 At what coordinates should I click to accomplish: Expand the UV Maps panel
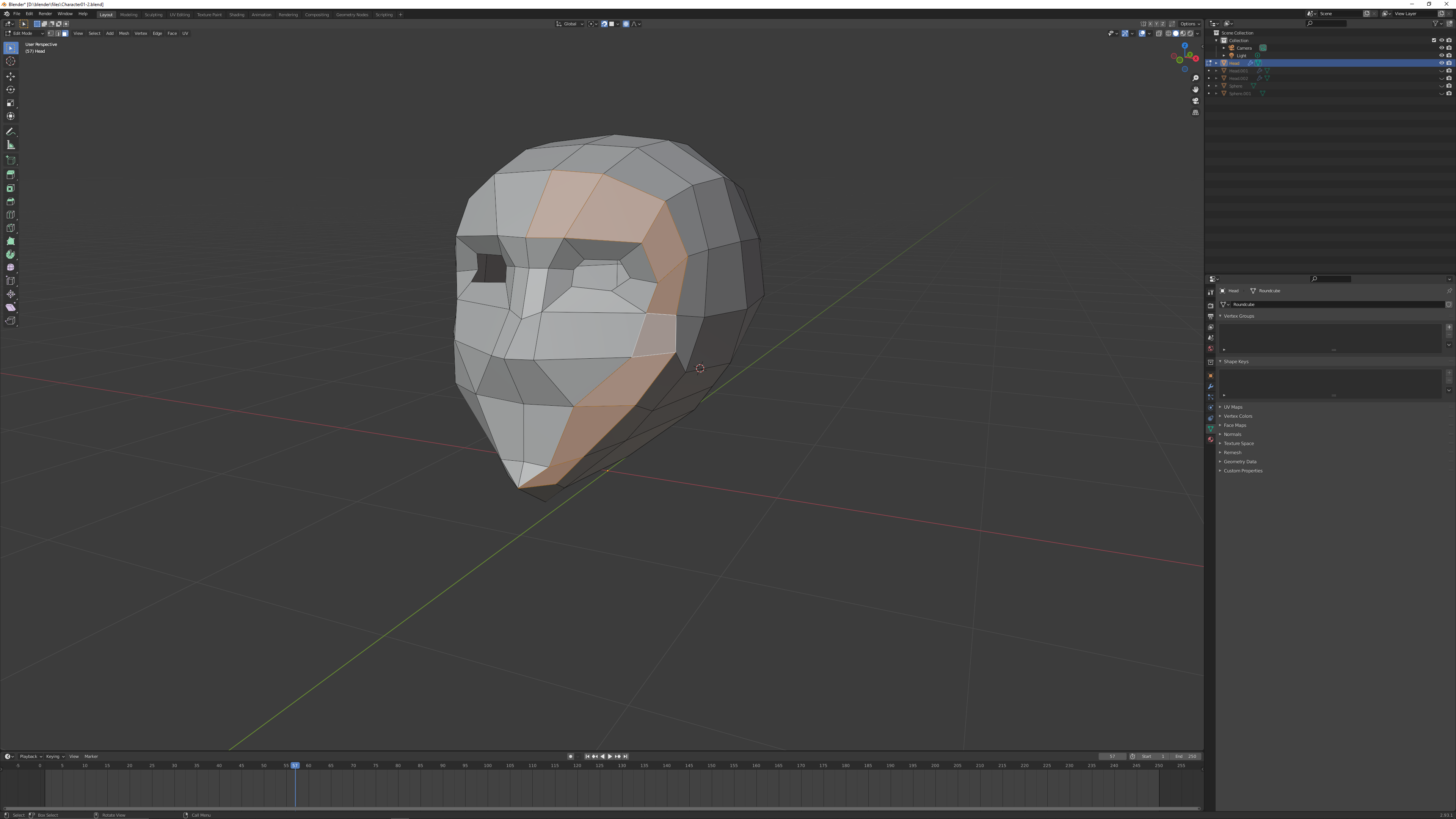tap(1233, 407)
